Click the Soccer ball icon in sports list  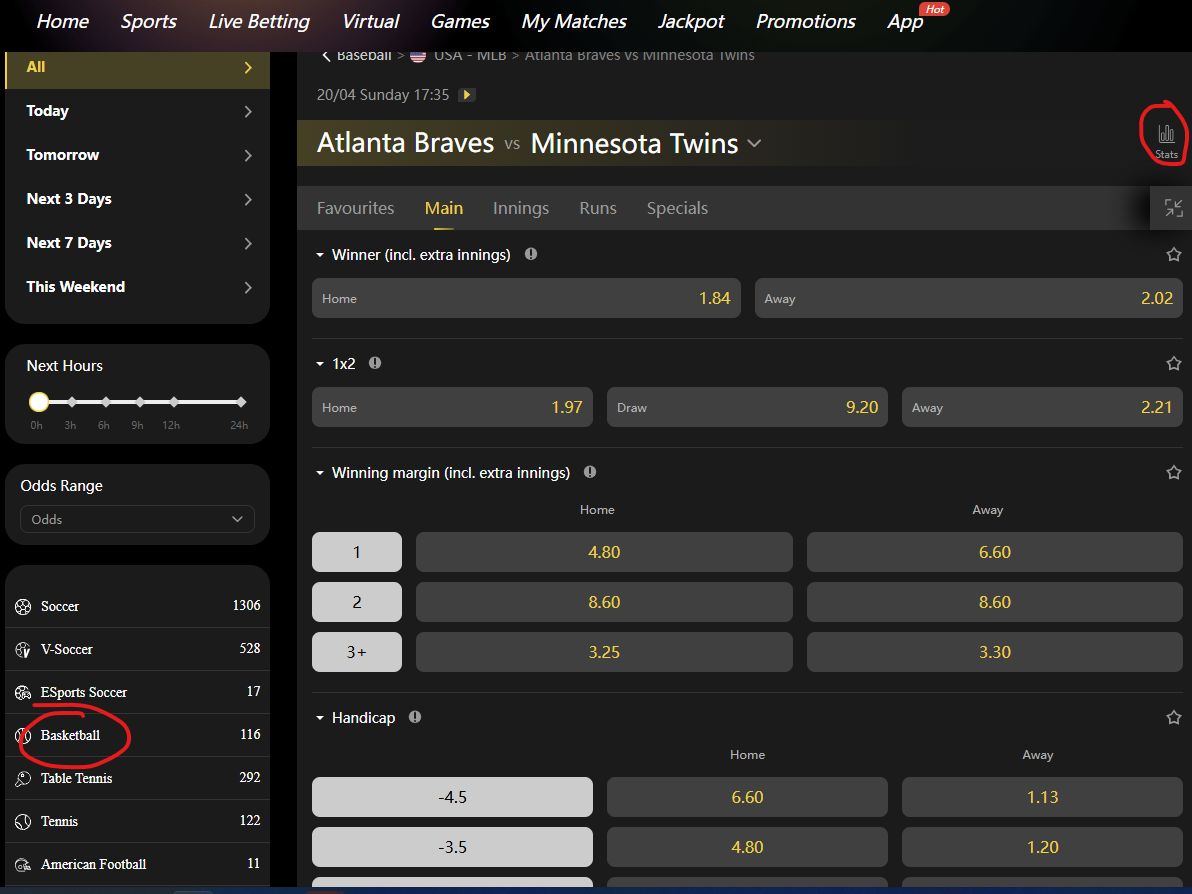23,607
